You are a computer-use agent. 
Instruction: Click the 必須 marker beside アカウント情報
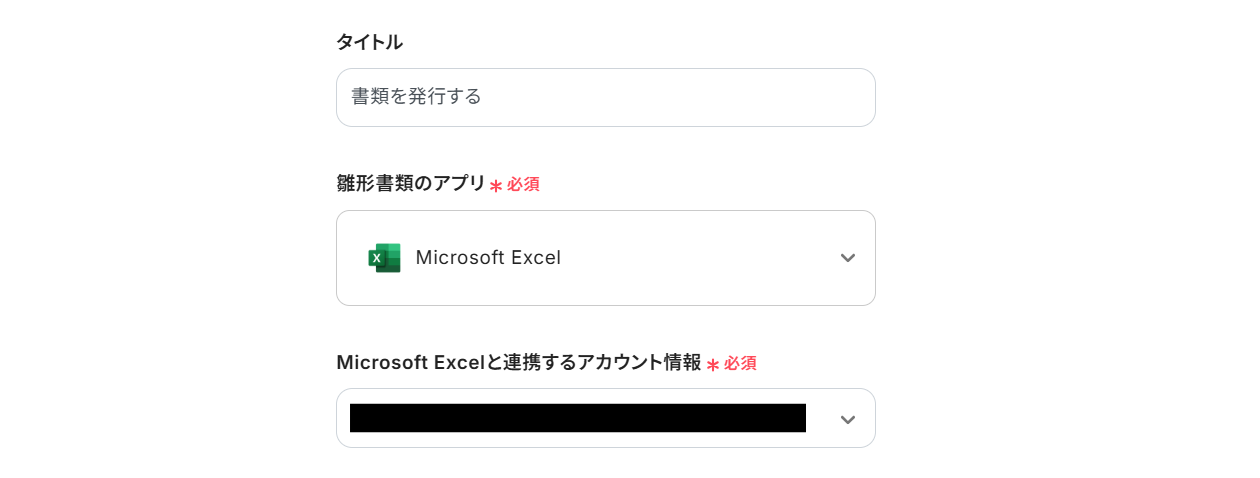(x=740, y=364)
